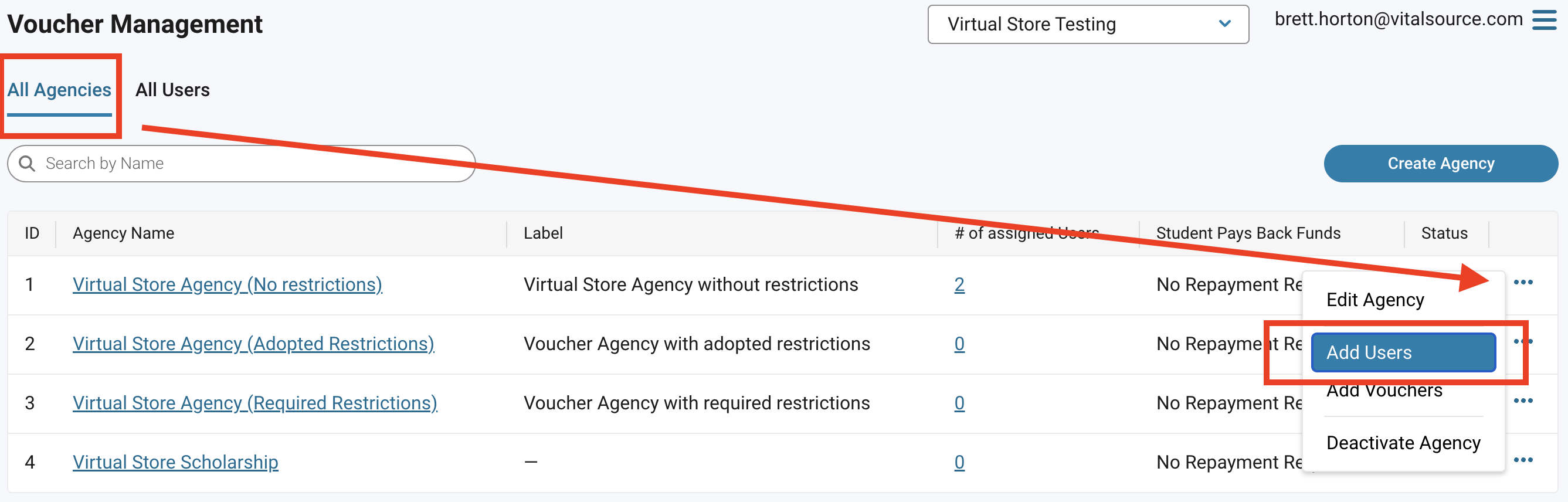
Task: Click the dropdown chevron arrow
Action: click(1225, 25)
